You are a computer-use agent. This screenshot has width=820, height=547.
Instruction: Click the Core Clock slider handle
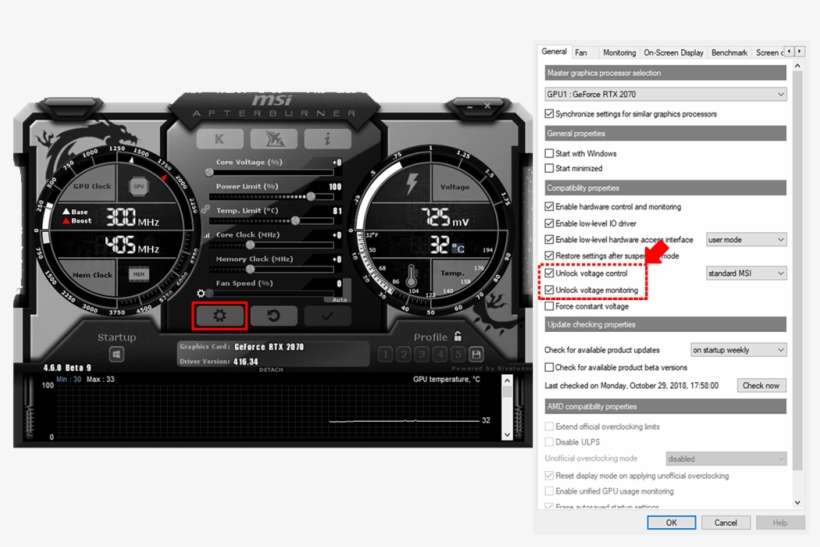(250, 245)
